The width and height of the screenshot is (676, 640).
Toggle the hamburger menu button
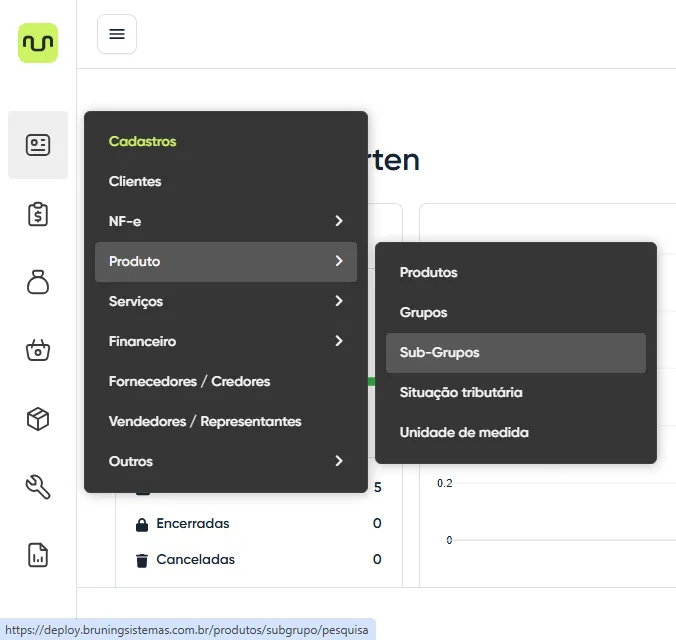coord(117,34)
